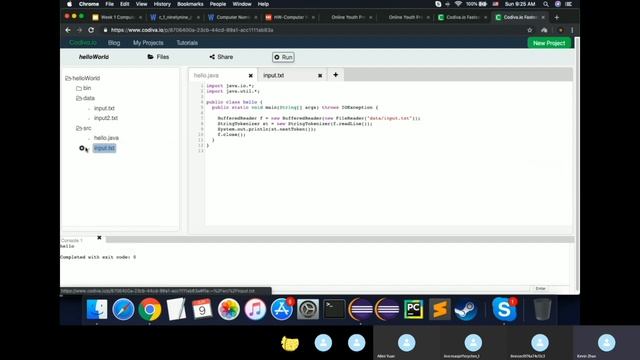The image size is (640, 360).
Task: Open iTunes from the dock
Action: (255, 309)
